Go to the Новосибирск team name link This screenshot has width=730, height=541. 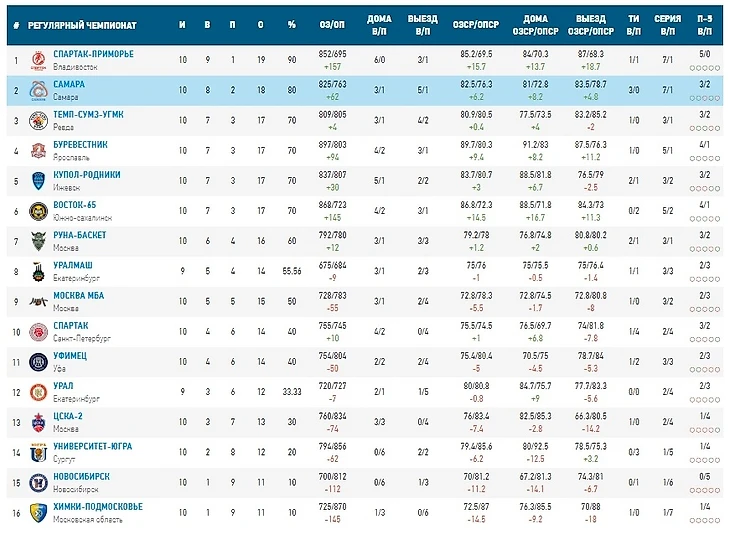82,476
